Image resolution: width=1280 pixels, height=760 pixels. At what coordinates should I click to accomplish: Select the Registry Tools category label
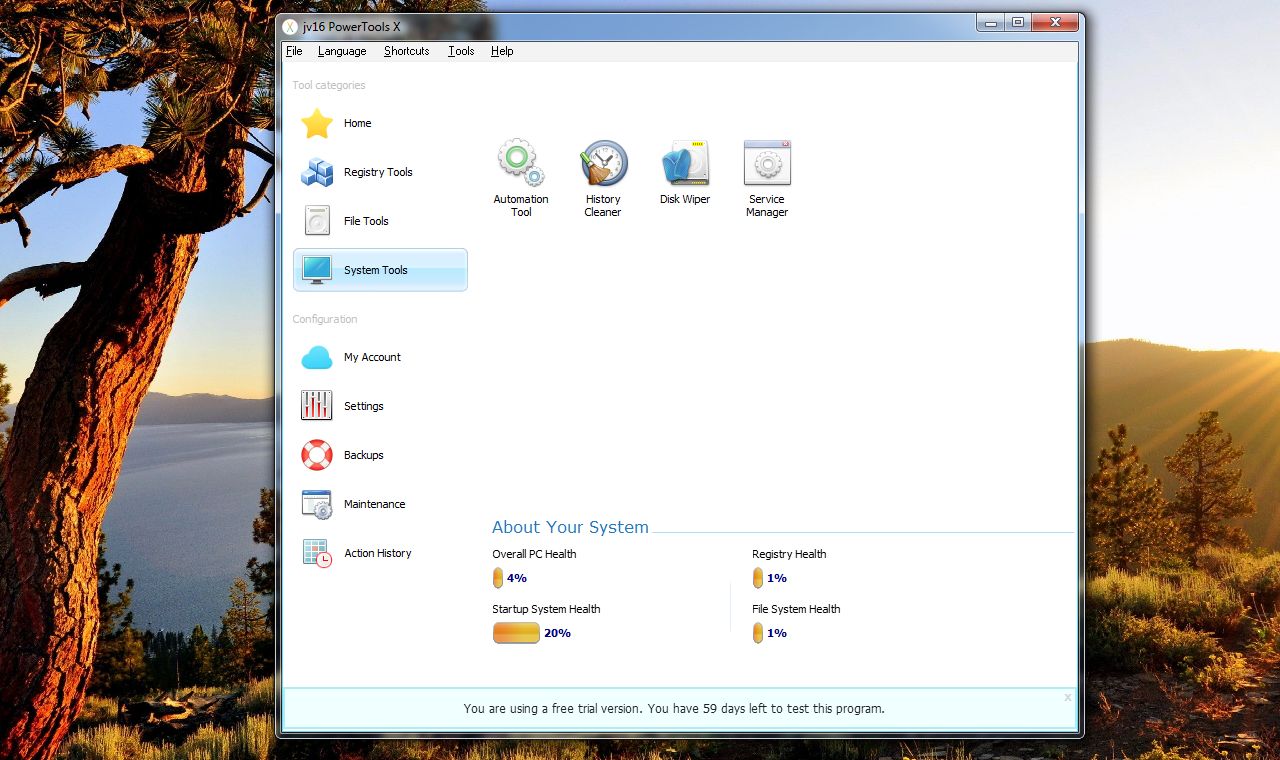click(x=378, y=172)
